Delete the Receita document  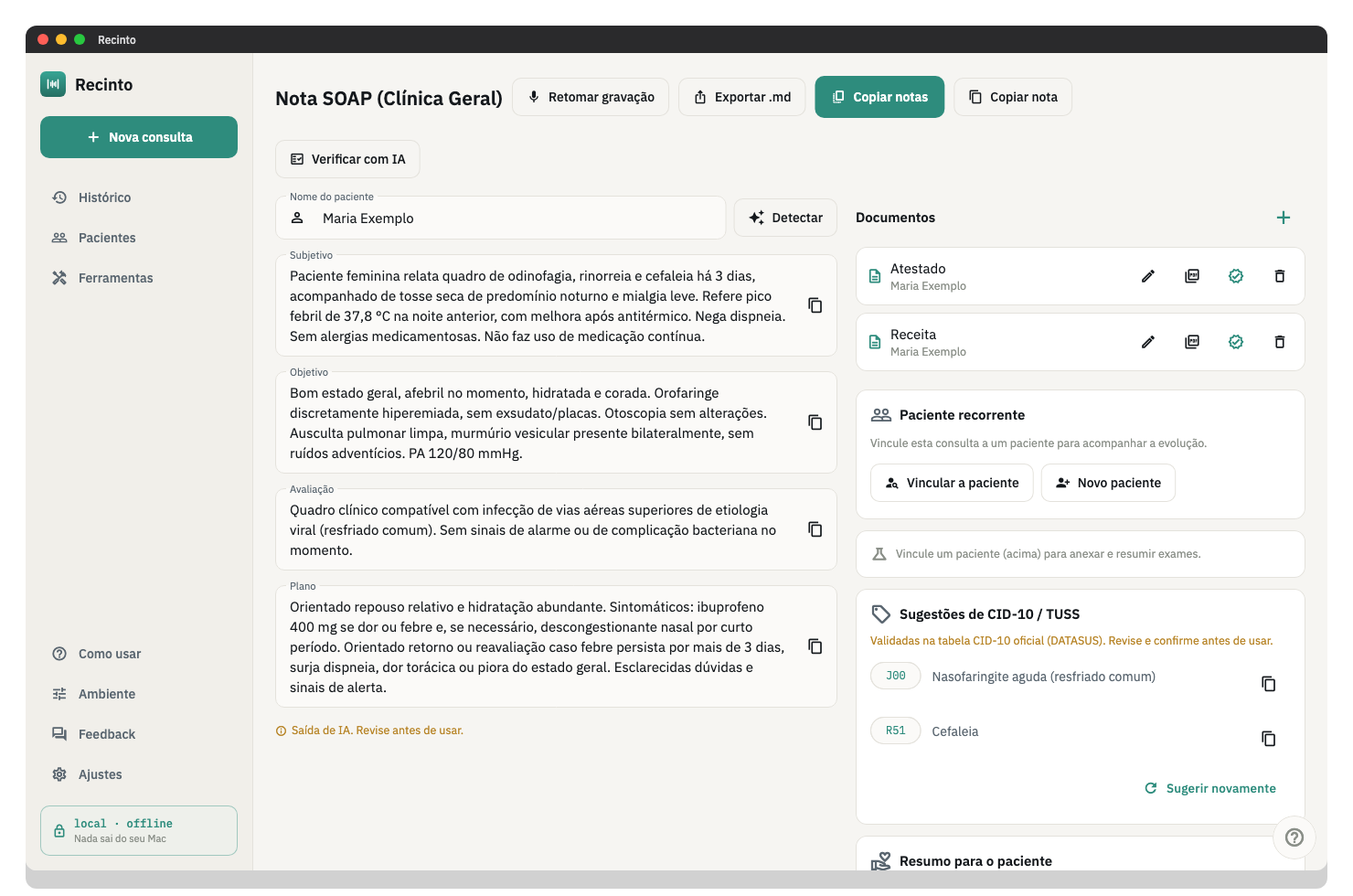1280,342
